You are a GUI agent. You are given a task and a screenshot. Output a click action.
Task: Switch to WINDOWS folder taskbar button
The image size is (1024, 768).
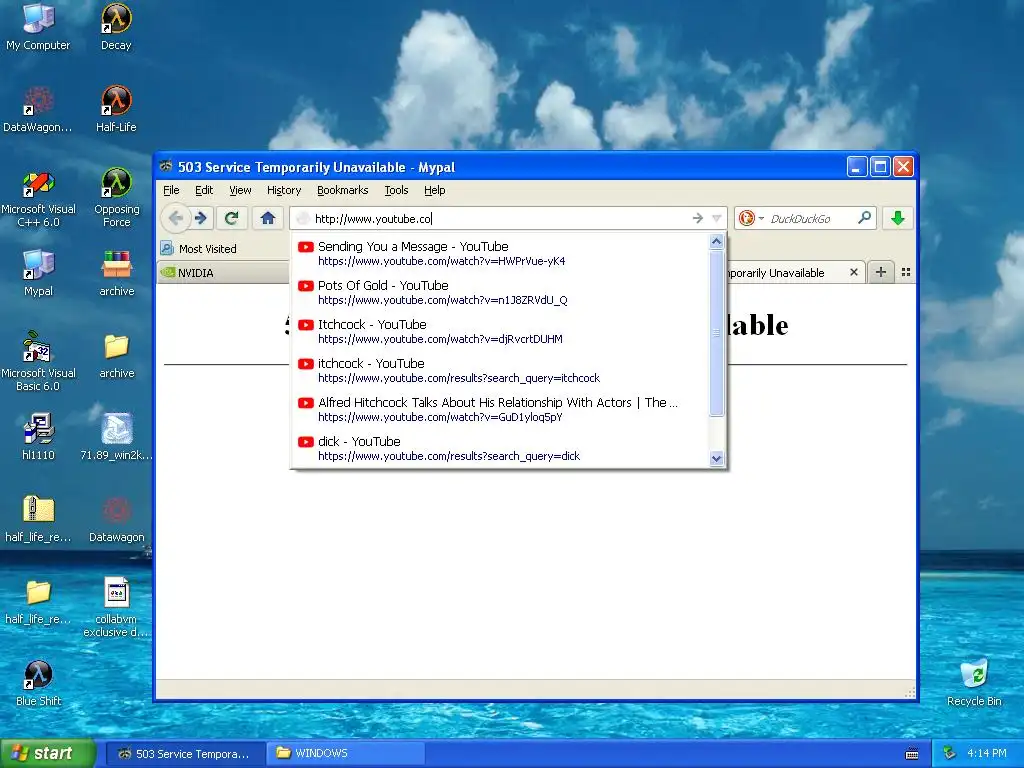click(x=346, y=754)
